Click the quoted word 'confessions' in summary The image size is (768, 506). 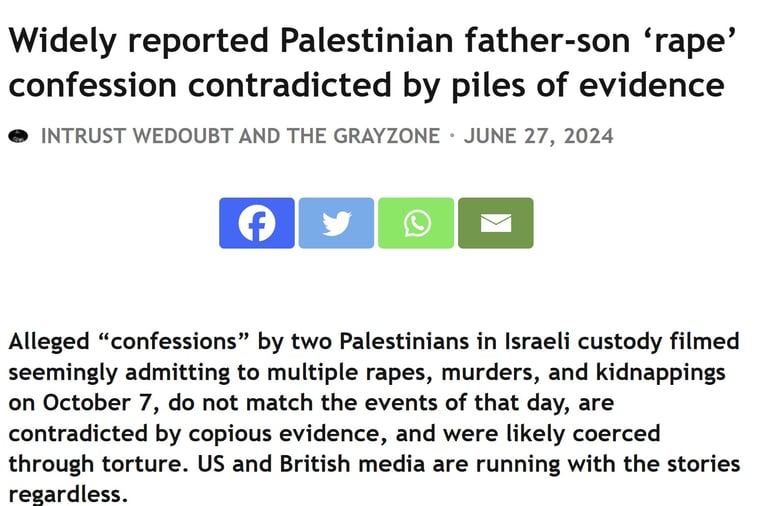pyautogui.click(x=175, y=341)
